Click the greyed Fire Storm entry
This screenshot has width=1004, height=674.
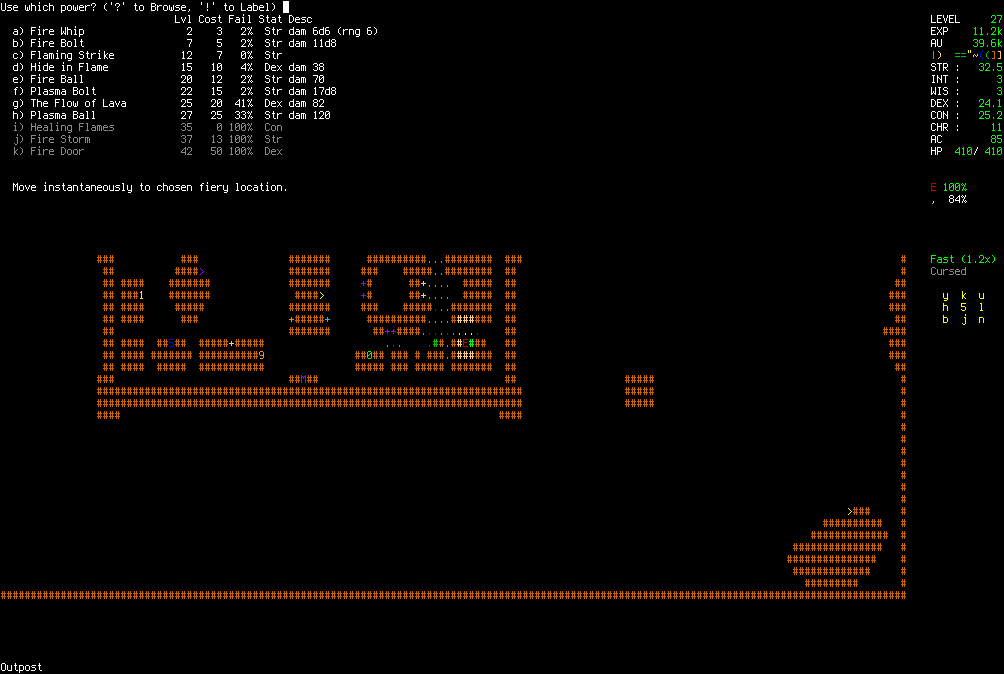(x=147, y=140)
